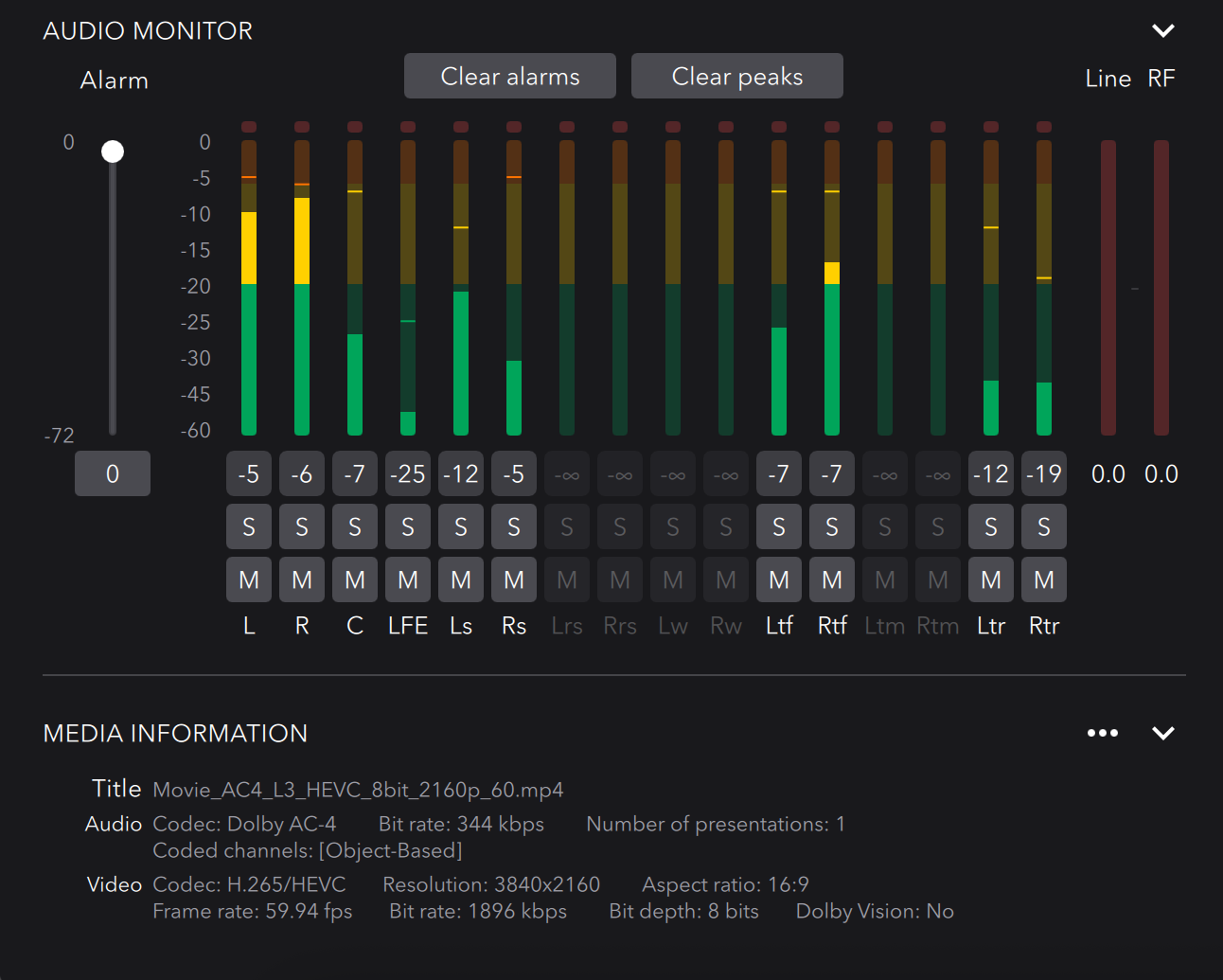This screenshot has width=1223, height=980.
Task: Mute the LFE channel
Action: (x=407, y=579)
